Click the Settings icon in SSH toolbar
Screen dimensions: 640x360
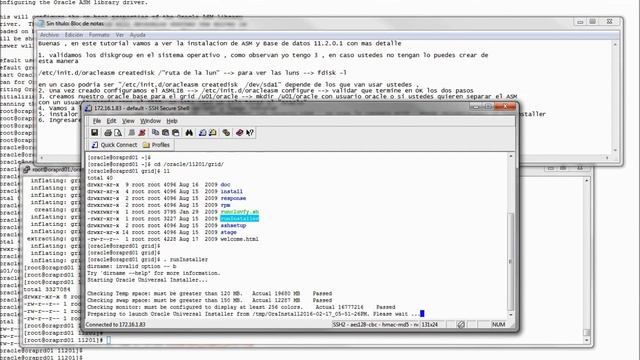(226, 133)
